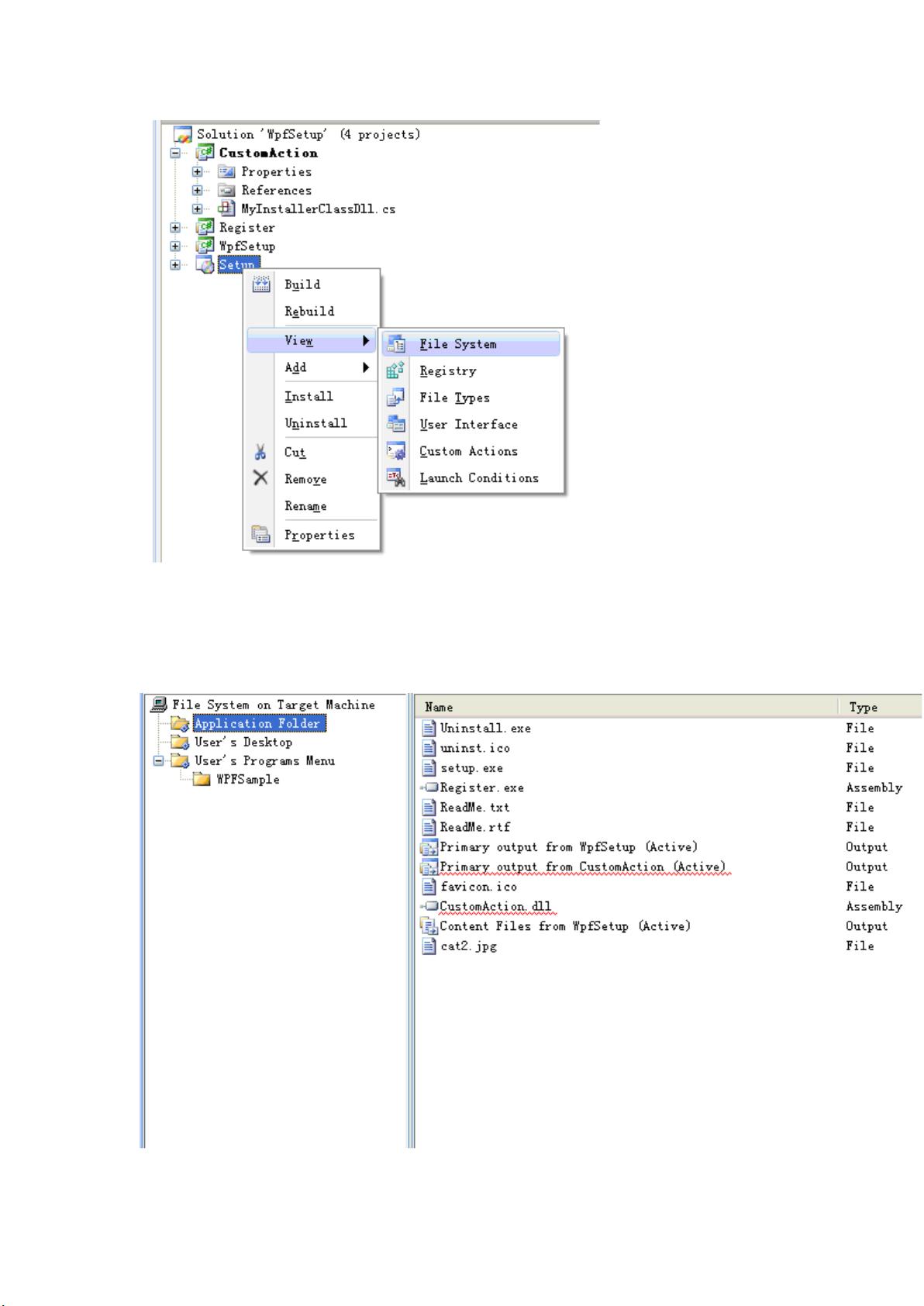Select User's Desktop folder in tree
924x1306 pixels.
point(243,743)
